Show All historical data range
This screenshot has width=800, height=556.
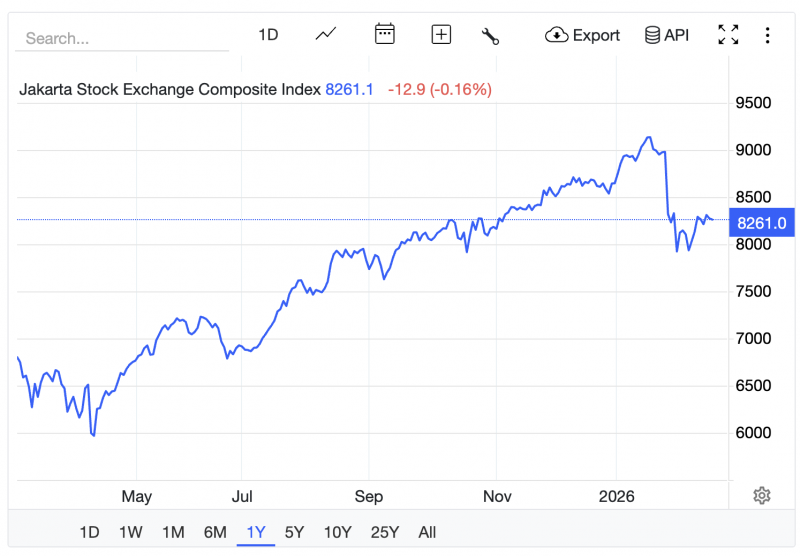(427, 532)
